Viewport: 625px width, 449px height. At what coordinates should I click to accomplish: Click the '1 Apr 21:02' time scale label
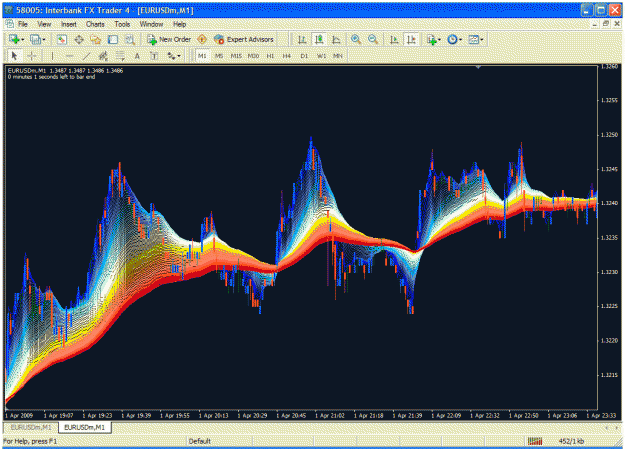[330, 416]
